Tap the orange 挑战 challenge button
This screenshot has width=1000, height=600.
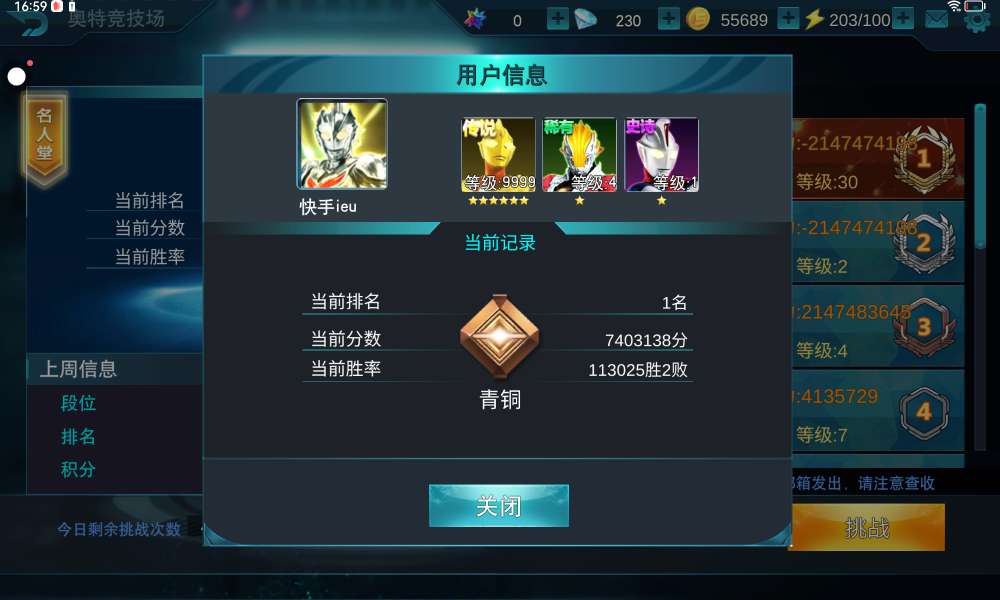868,527
